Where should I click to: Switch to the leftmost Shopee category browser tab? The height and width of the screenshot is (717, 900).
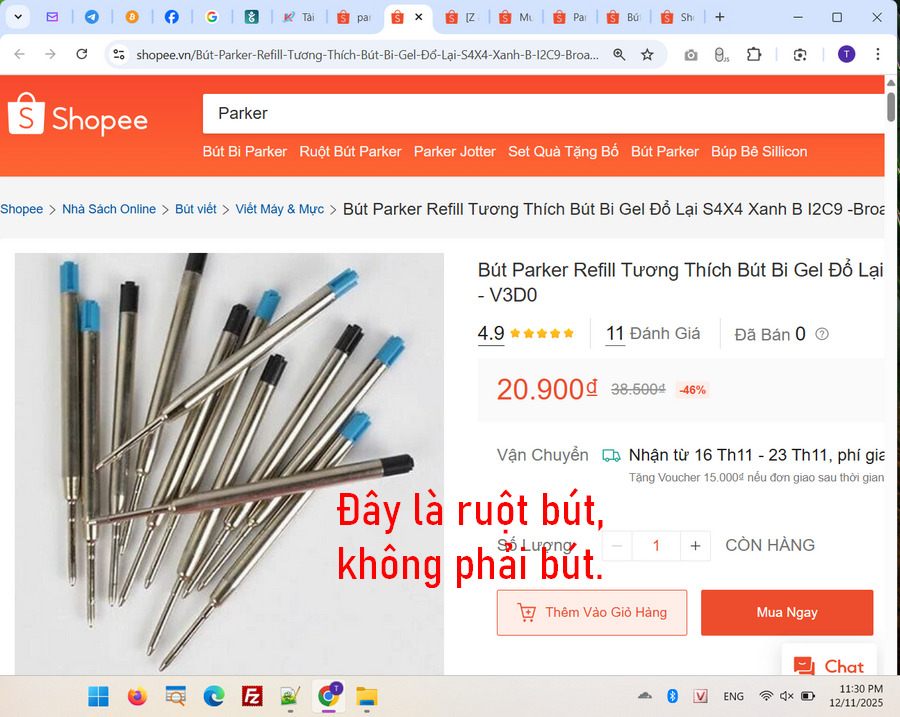tap(355, 17)
